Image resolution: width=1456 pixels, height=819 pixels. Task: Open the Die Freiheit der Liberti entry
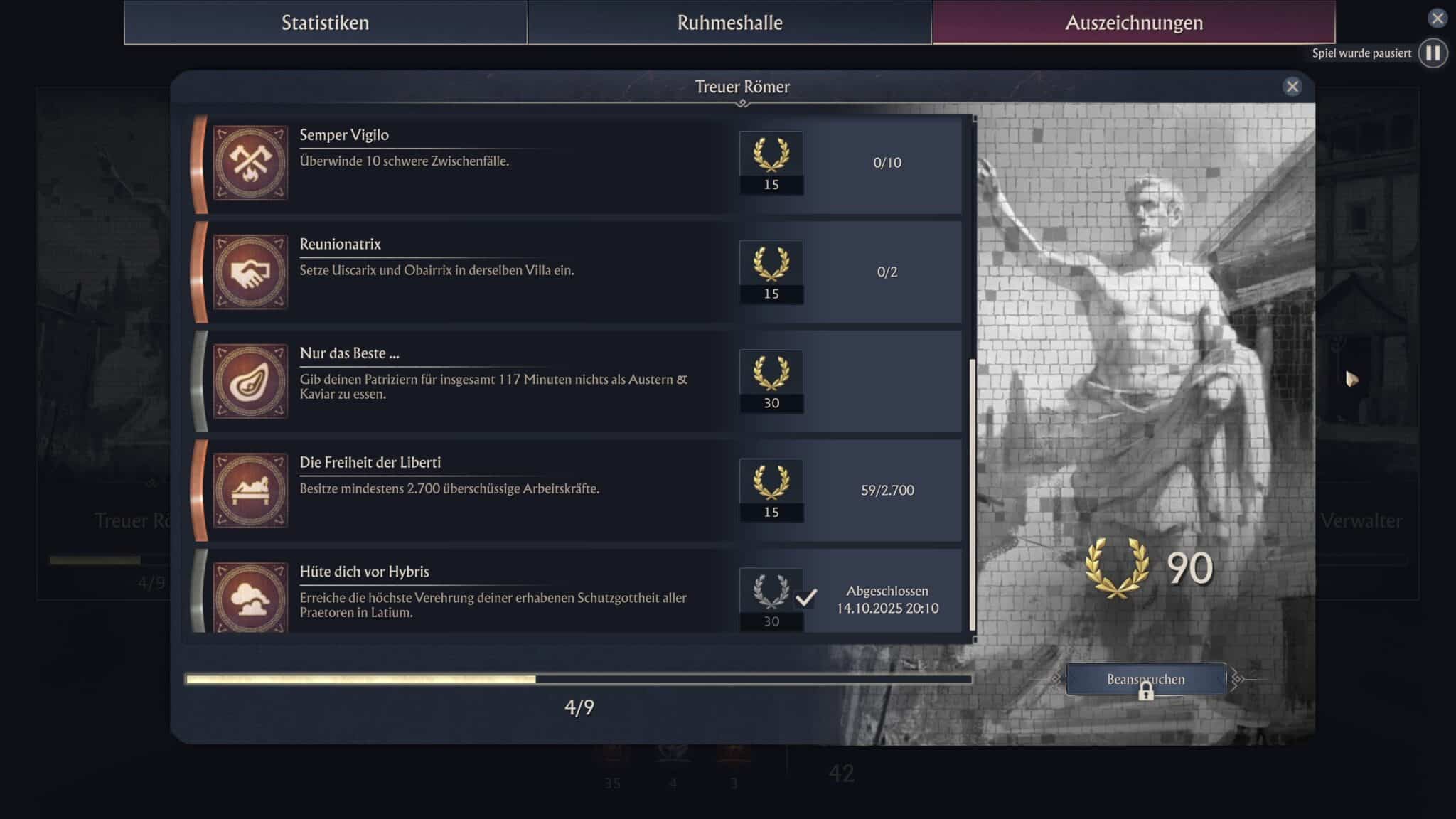pos(577,490)
